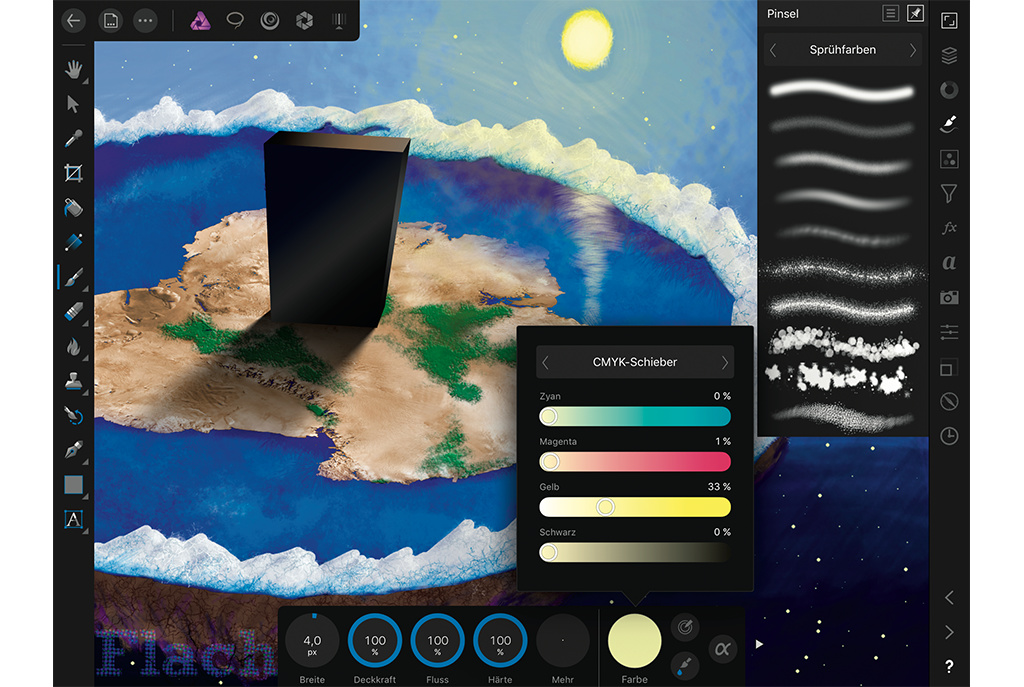Pick the Crop tool
This screenshot has width=1024, height=687.
73,173
